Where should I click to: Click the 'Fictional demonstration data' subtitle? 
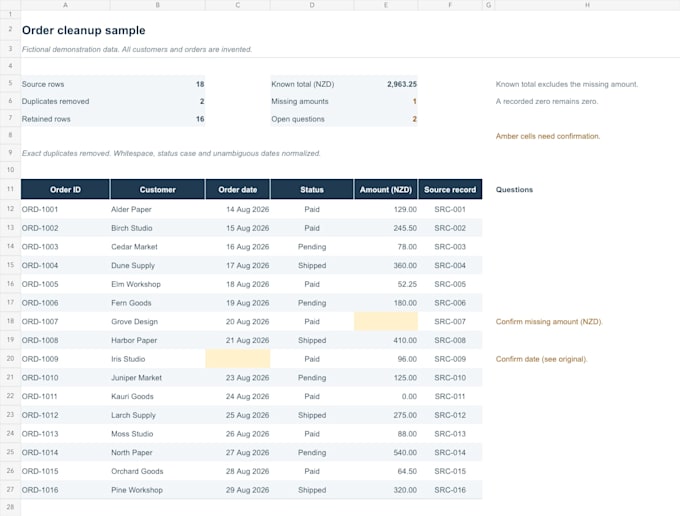(x=137, y=49)
